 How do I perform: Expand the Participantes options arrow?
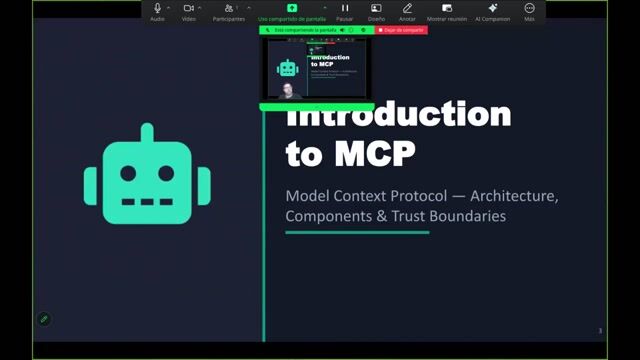[x=249, y=8]
